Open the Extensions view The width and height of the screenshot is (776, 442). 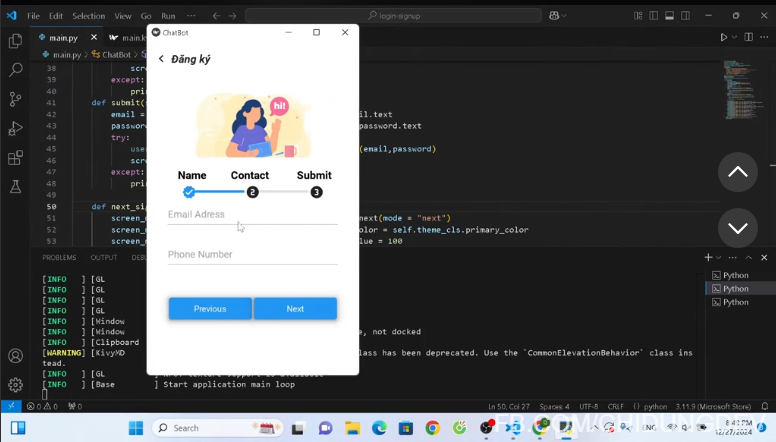15,158
